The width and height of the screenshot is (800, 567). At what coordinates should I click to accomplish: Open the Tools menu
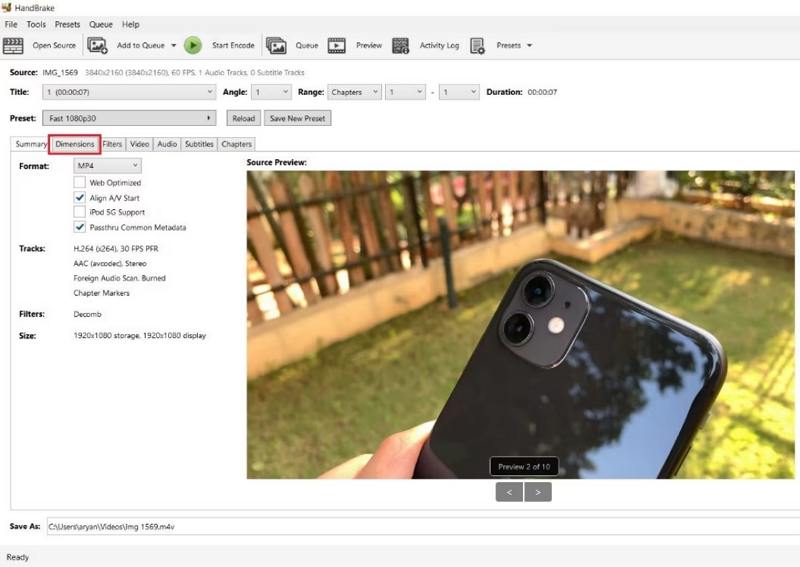(x=36, y=24)
